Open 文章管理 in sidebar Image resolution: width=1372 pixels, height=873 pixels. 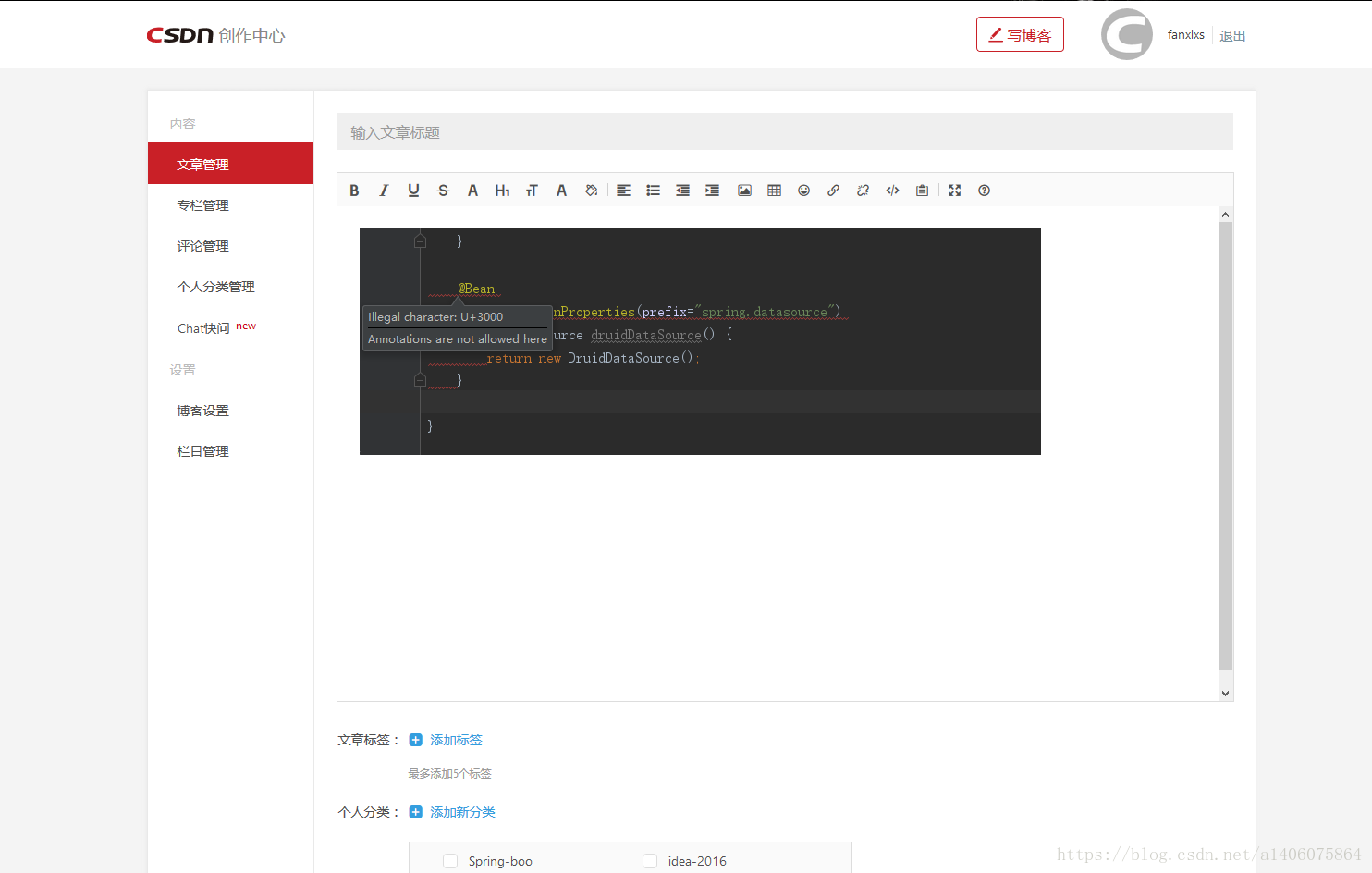tap(230, 164)
